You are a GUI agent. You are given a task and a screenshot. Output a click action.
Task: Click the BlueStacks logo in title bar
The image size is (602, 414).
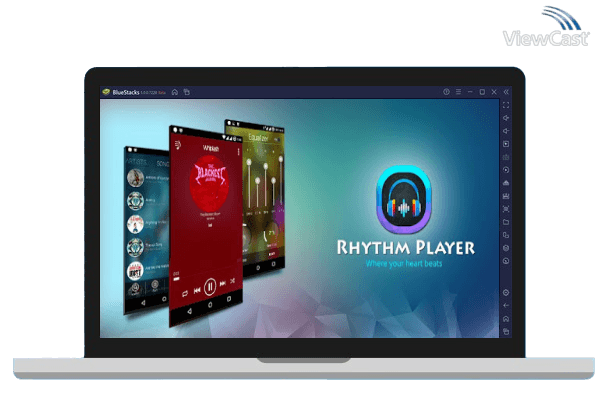pos(106,92)
